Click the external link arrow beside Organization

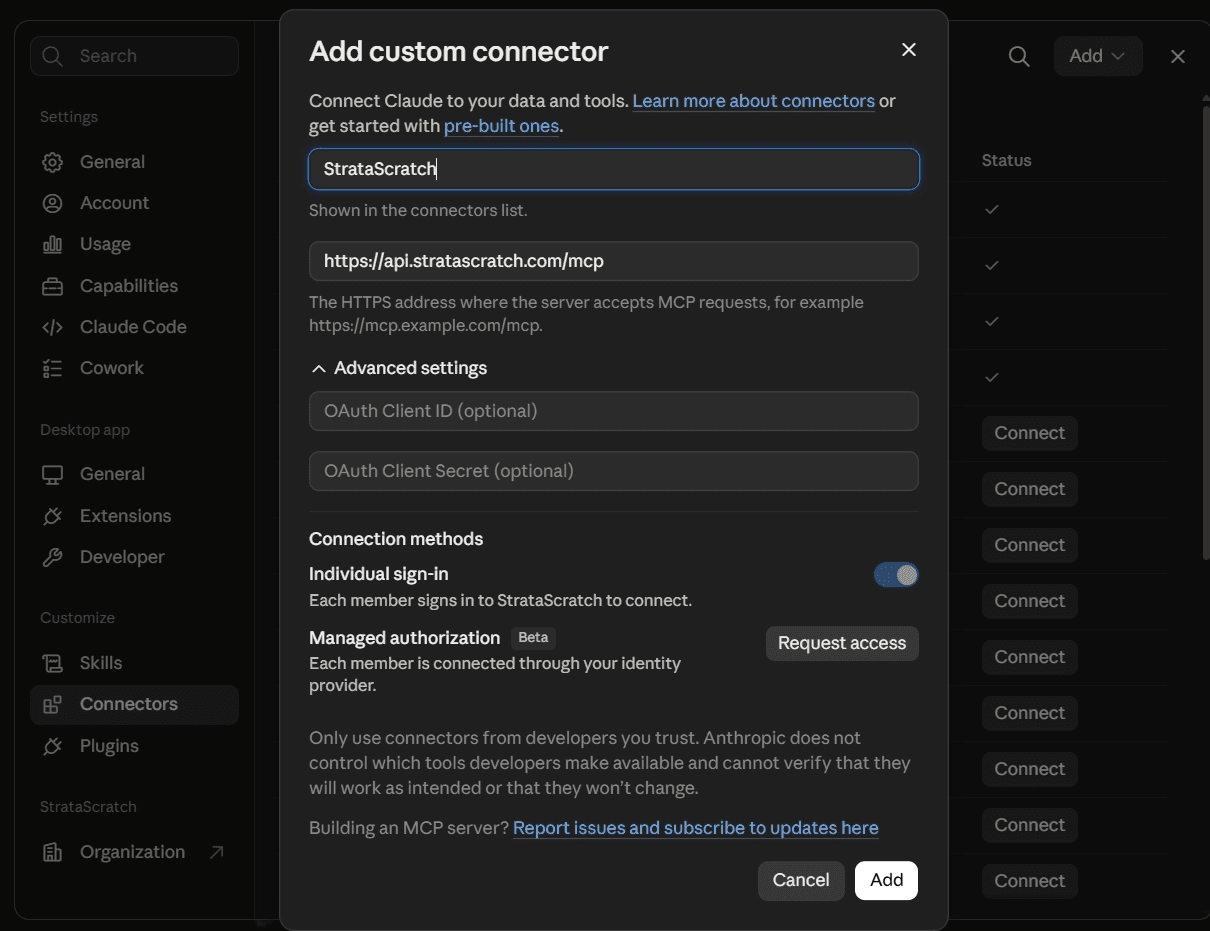click(x=216, y=852)
